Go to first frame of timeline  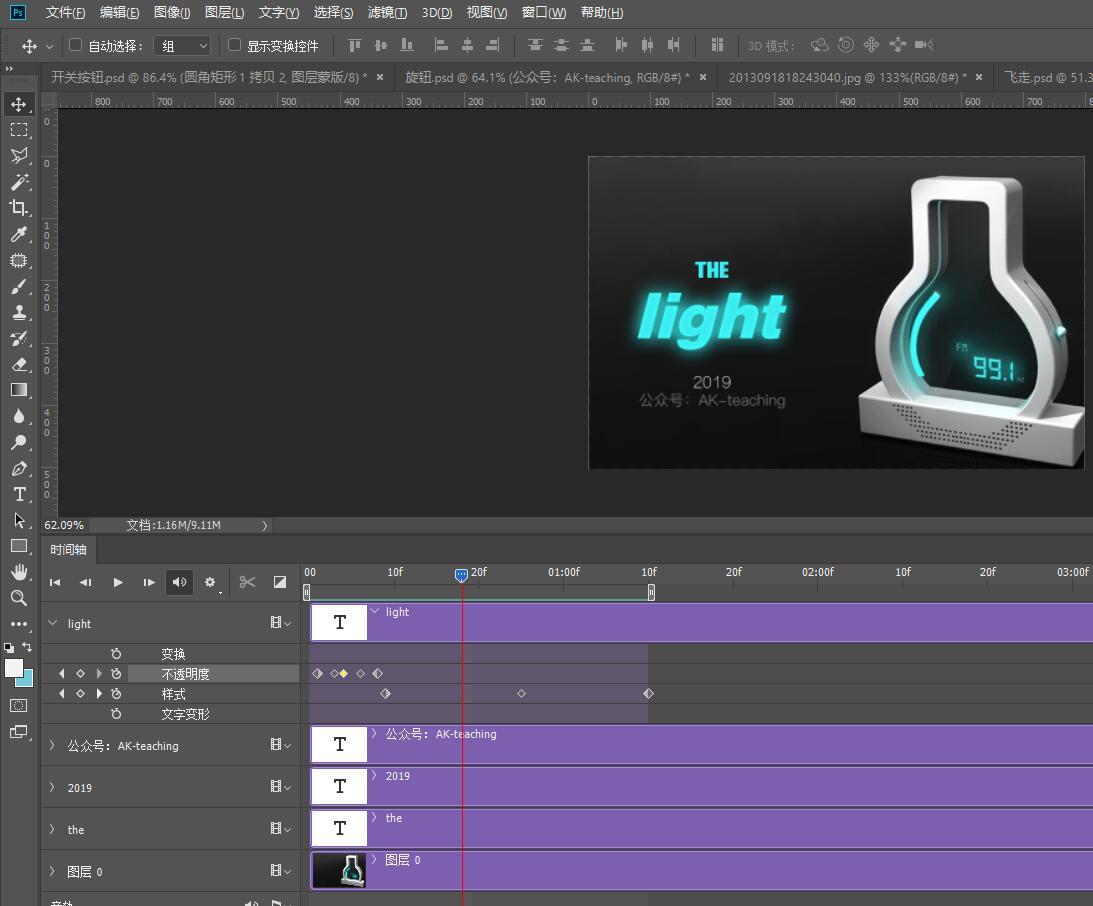[x=55, y=582]
